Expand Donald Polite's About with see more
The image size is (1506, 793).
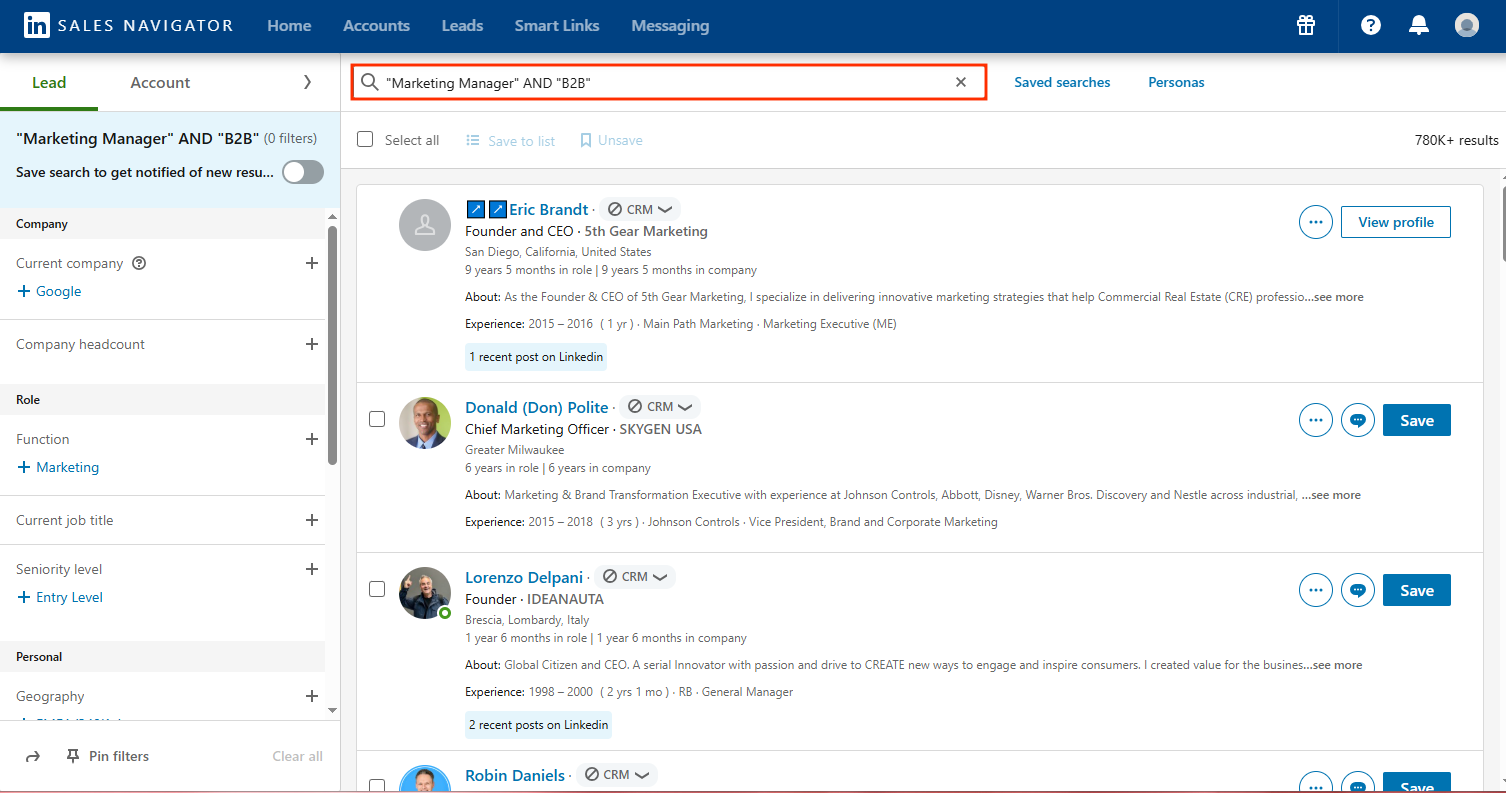point(1336,495)
